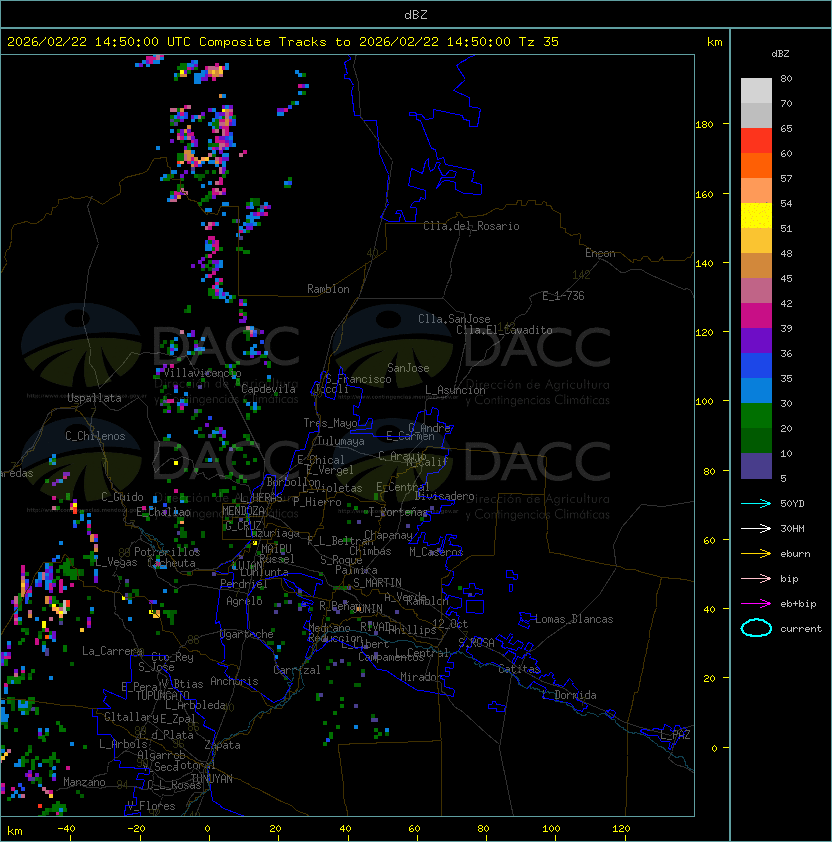
Task: Select the L_PAZ label at the east edge
Action: pos(675,735)
